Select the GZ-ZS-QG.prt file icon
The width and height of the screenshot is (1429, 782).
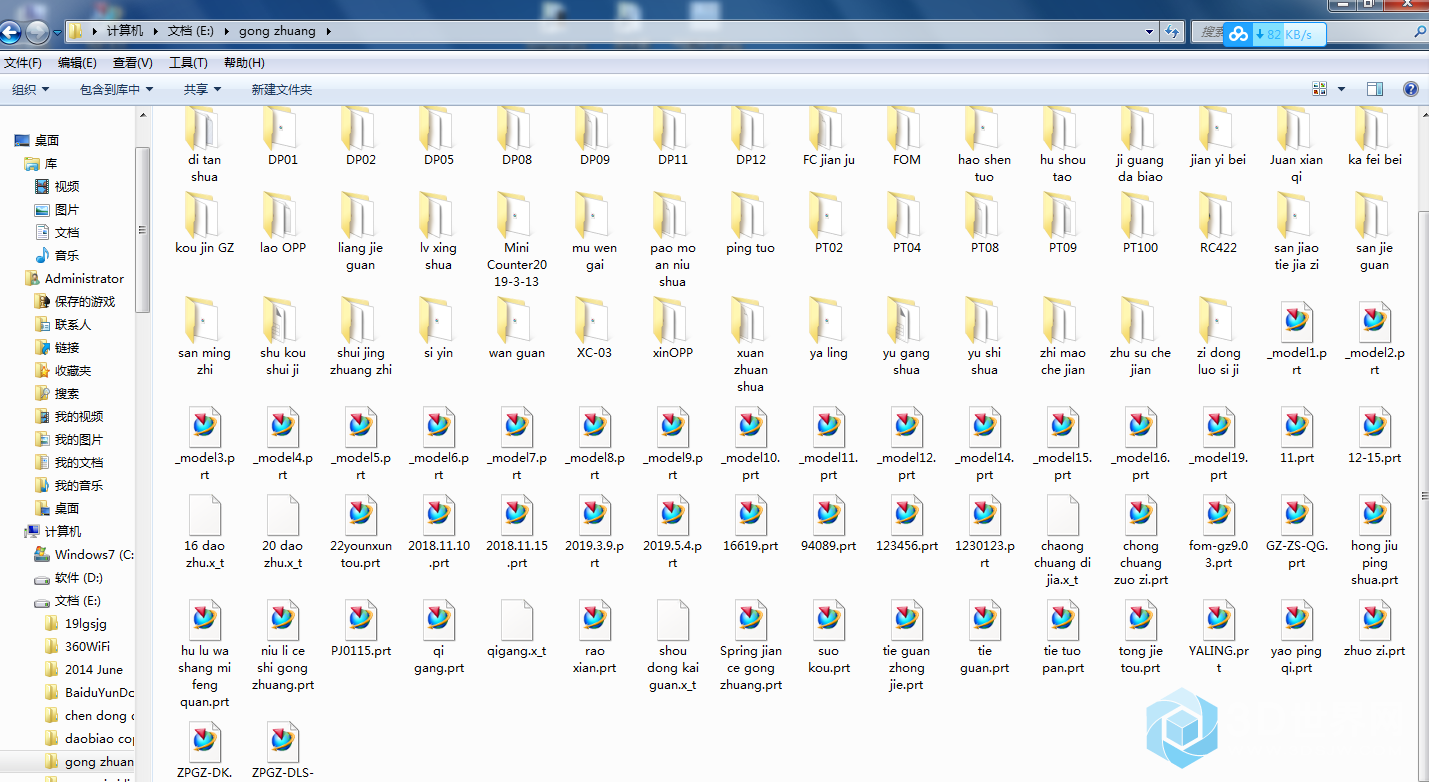coord(1296,515)
